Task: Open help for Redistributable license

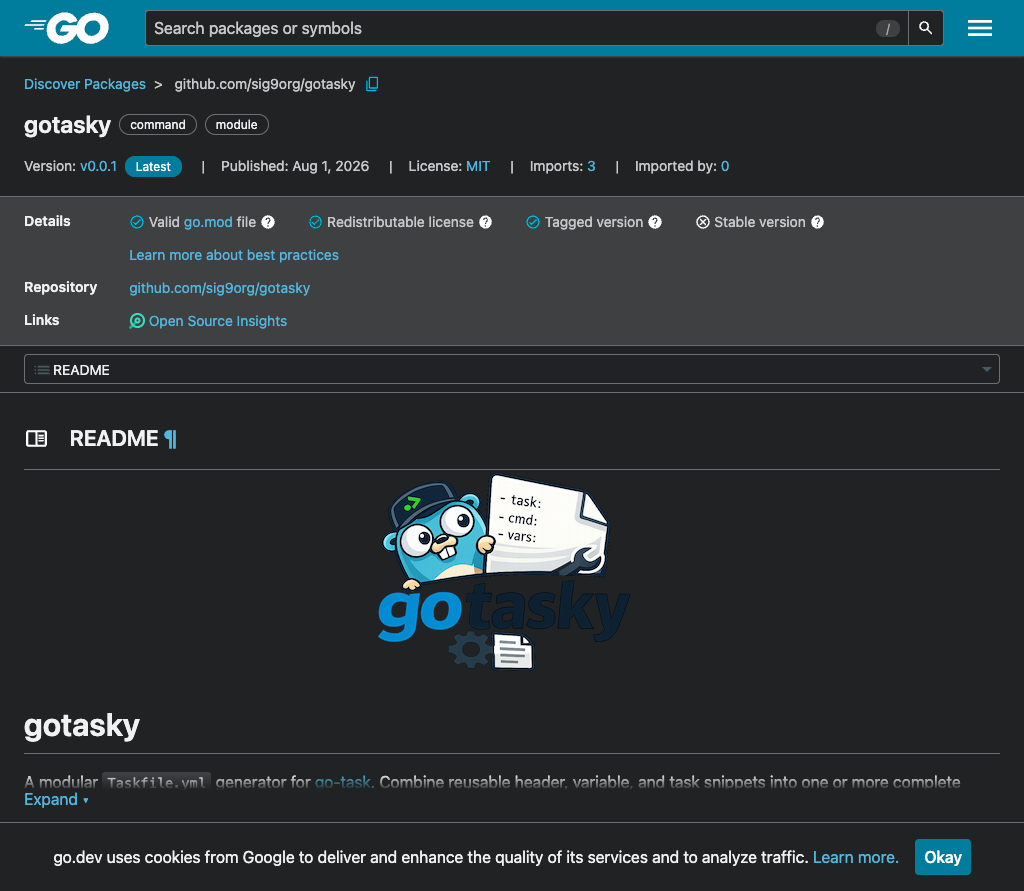Action: pos(485,222)
